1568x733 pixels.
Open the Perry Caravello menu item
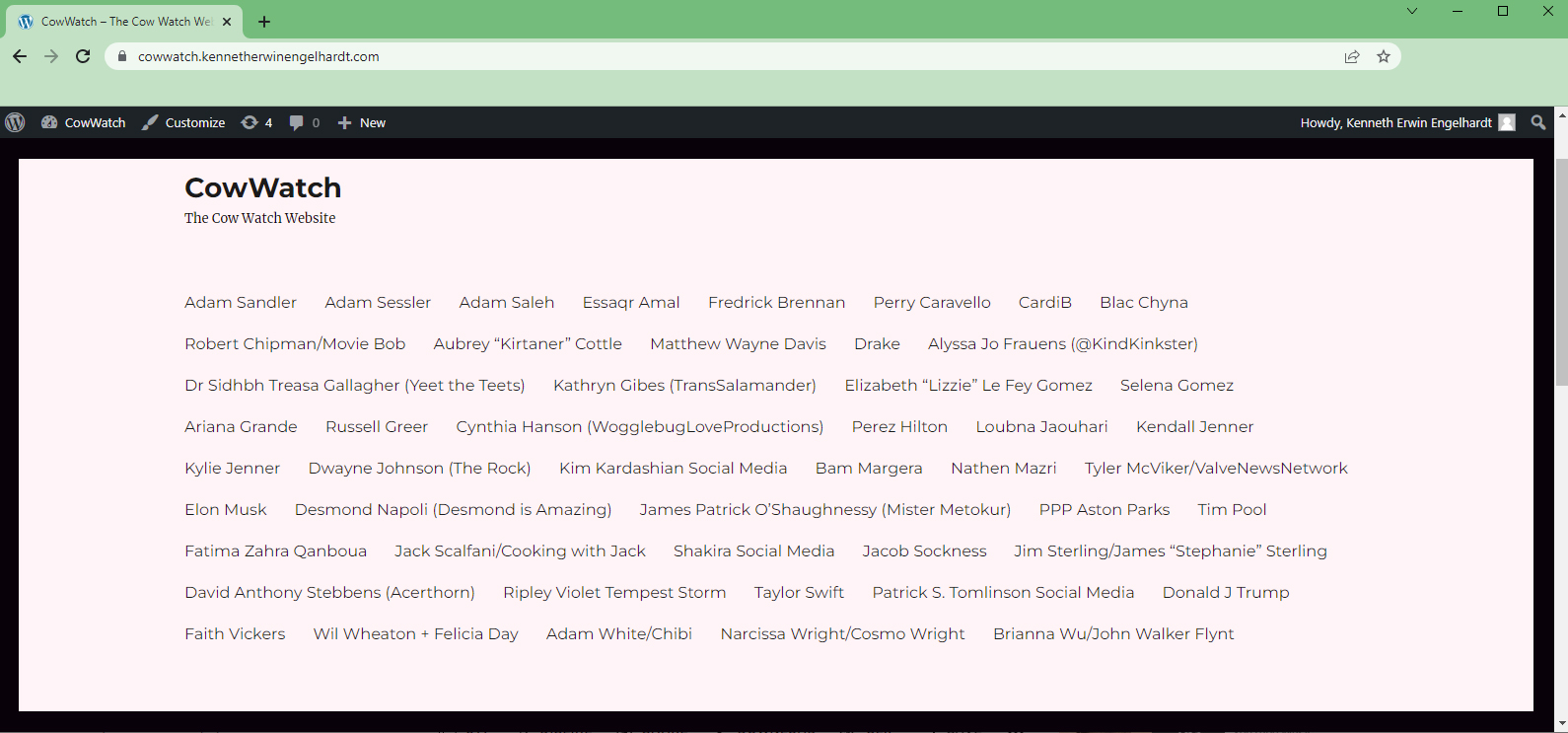point(932,302)
